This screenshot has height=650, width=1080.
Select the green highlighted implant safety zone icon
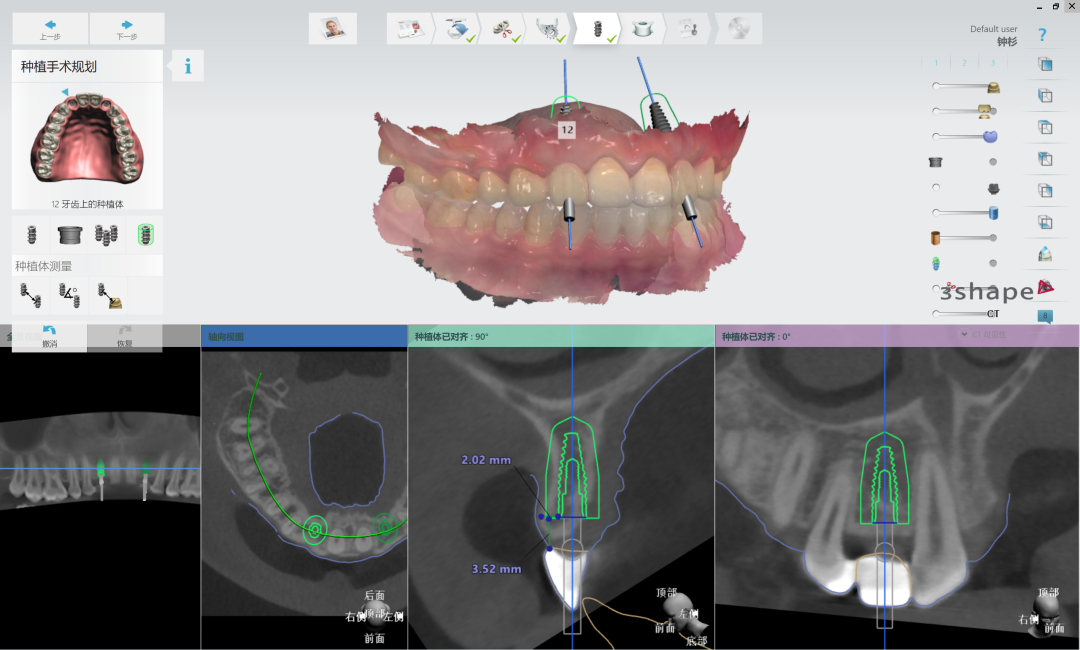(x=145, y=235)
